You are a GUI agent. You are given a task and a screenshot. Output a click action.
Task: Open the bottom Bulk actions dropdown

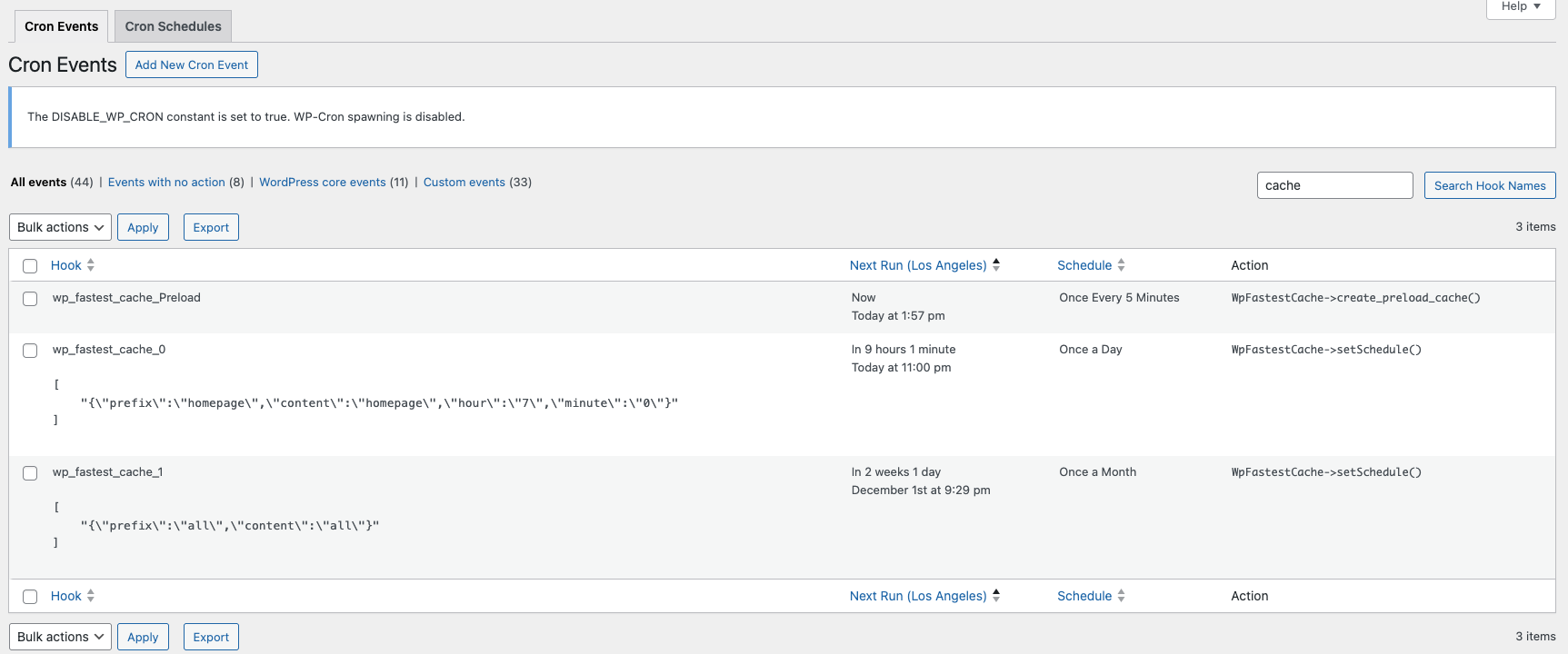click(x=60, y=637)
